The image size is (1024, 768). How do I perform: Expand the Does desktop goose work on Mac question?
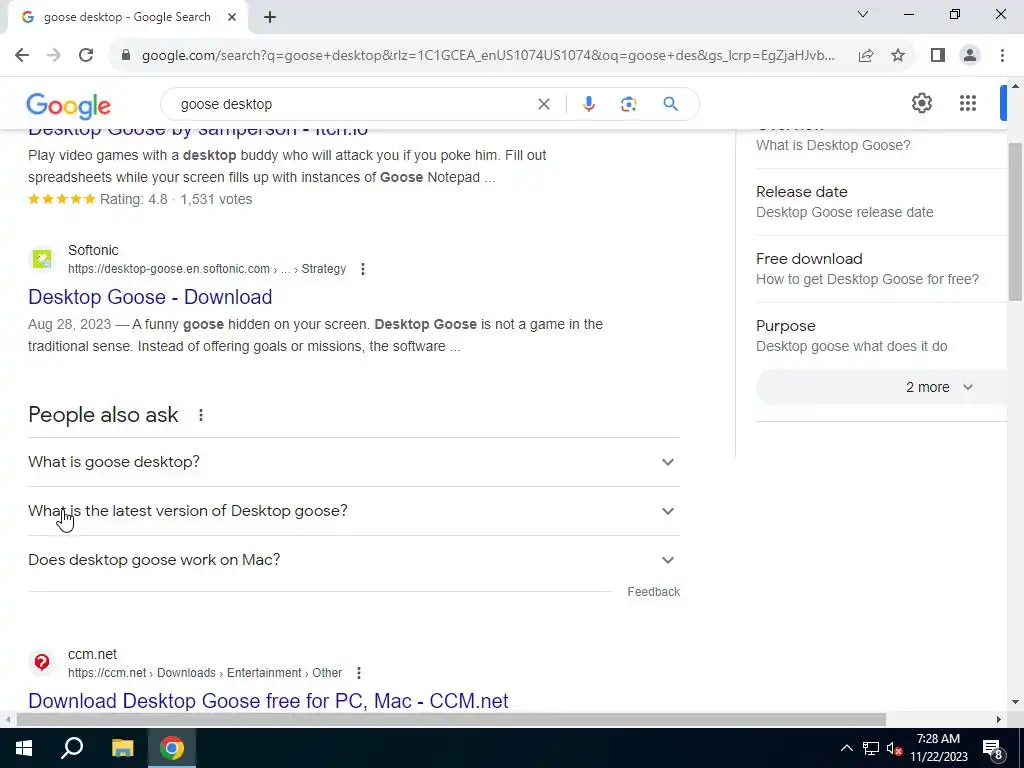[354, 560]
